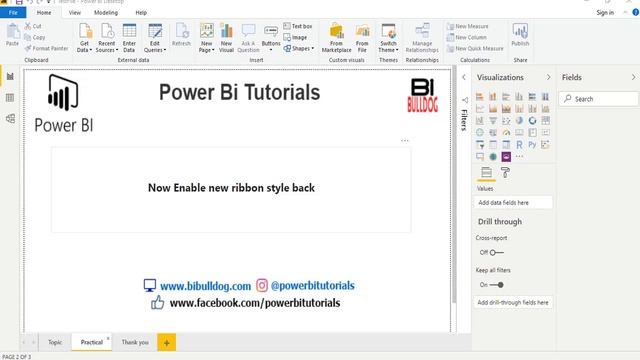640x360 pixels.
Task: Select the Slicer visual
Action: [x=480, y=144]
